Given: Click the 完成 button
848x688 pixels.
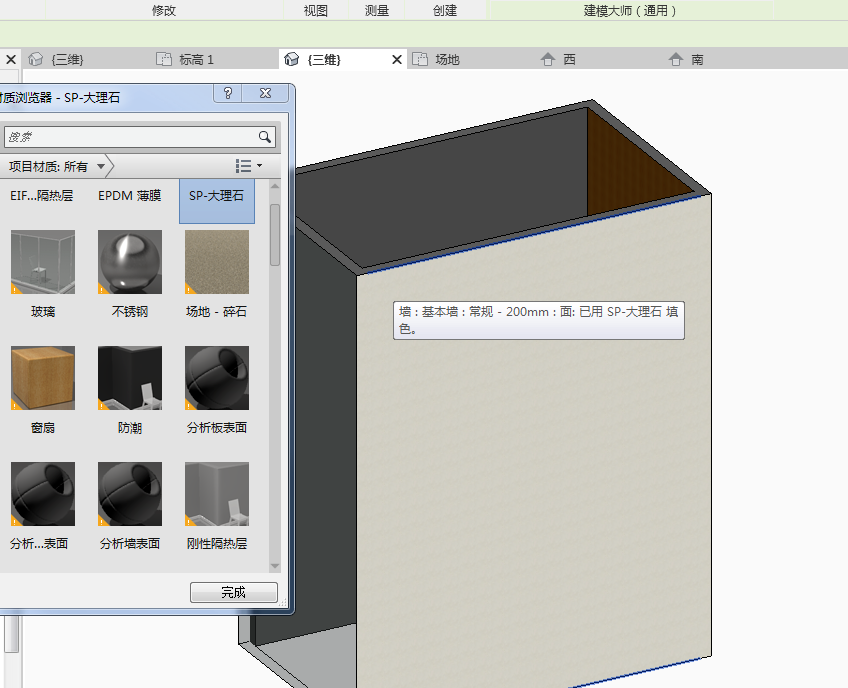Looking at the screenshot, I should tap(233, 592).
